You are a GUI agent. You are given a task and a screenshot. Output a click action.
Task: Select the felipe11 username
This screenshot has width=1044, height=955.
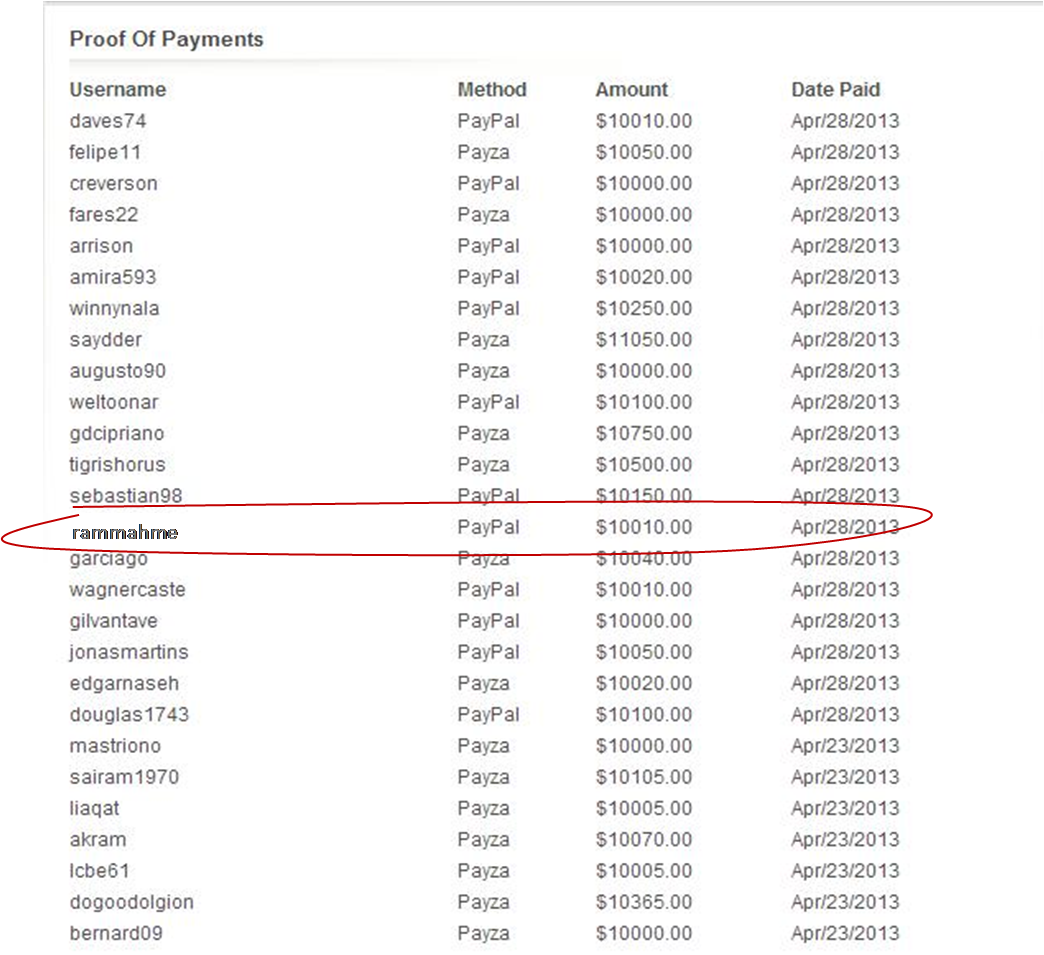click(x=105, y=152)
